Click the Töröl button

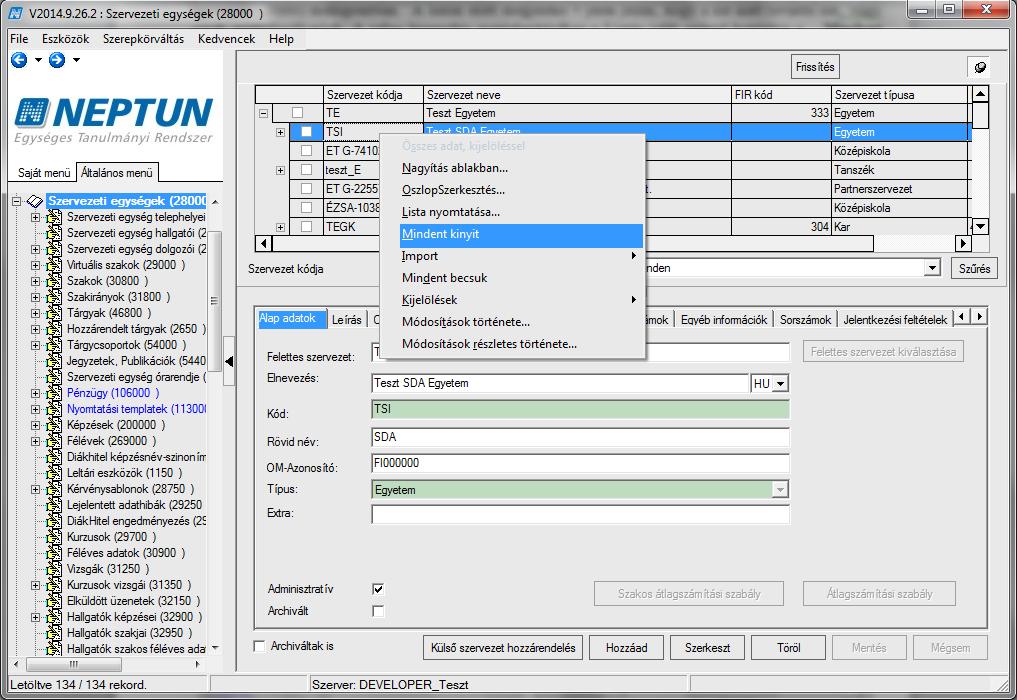click(789, 647)
